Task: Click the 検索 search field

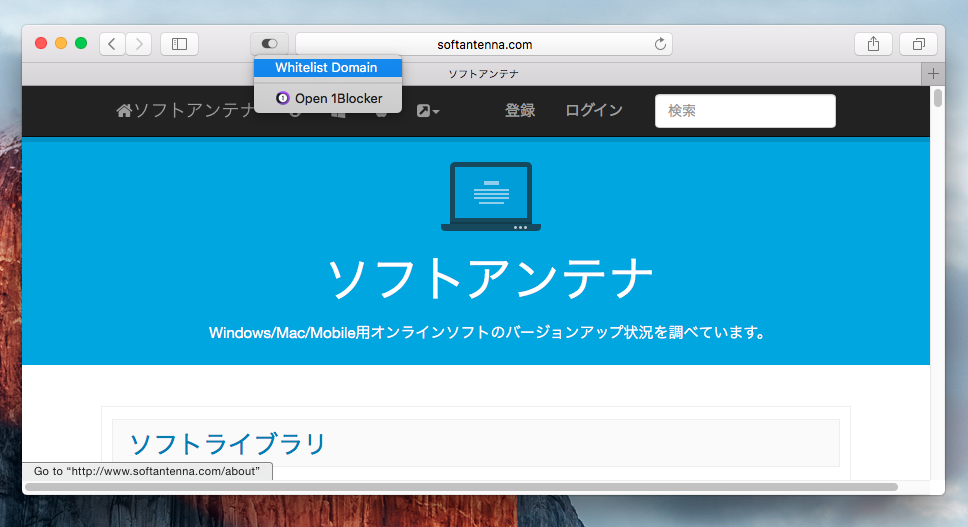Action: pyautogui.click(x=745, y=111)
